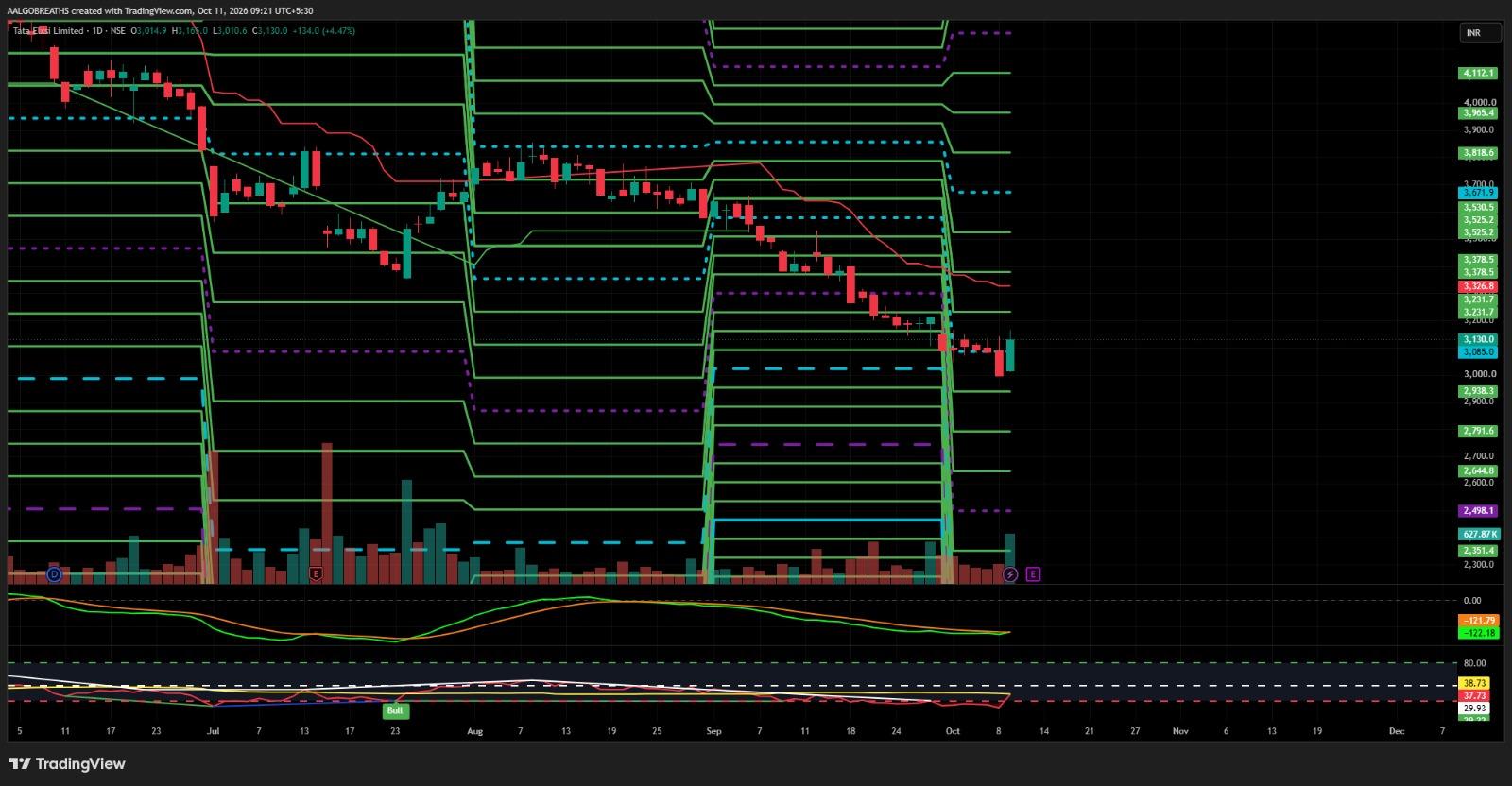The width and height of the screenshot is (1512, 786).
Task: Click the Dec label on the time axis
Action: click(1397, 731)
